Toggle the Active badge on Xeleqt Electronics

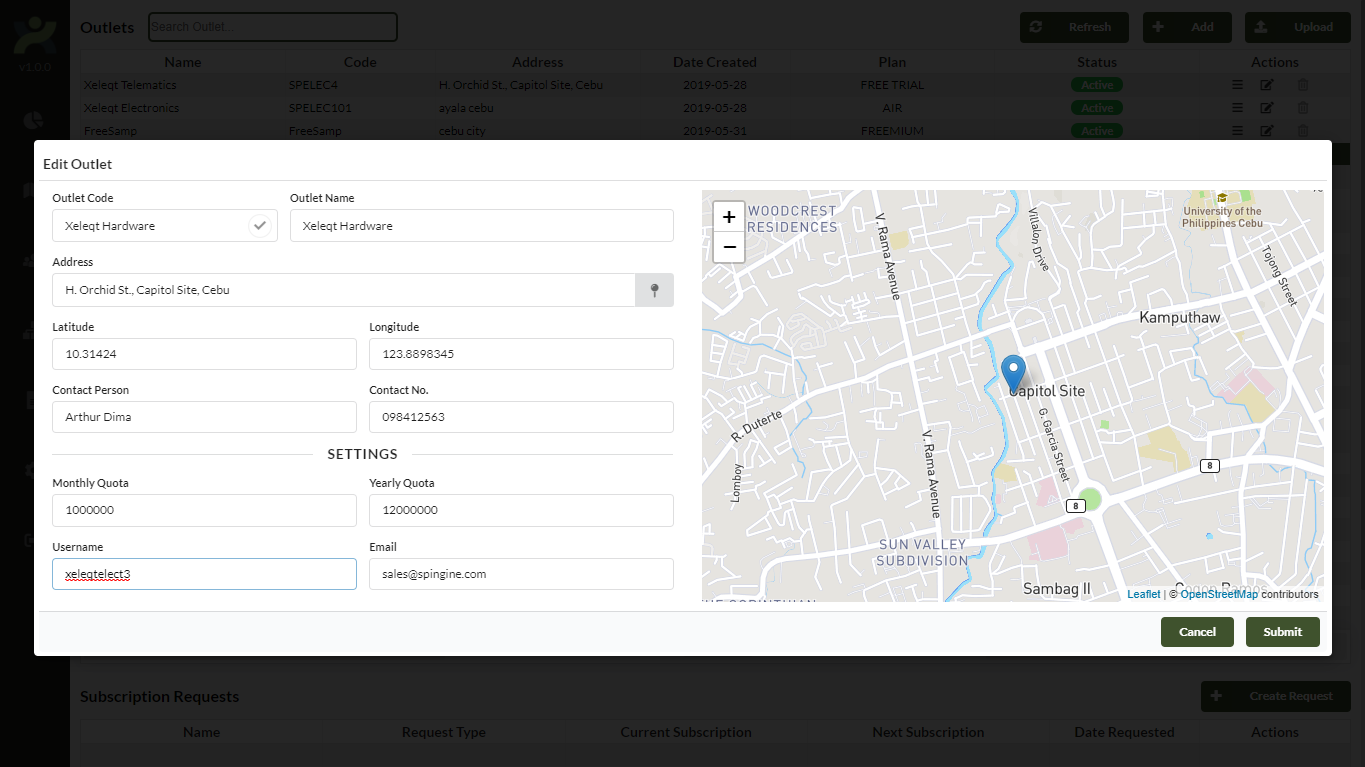[x=1096, y=107]
